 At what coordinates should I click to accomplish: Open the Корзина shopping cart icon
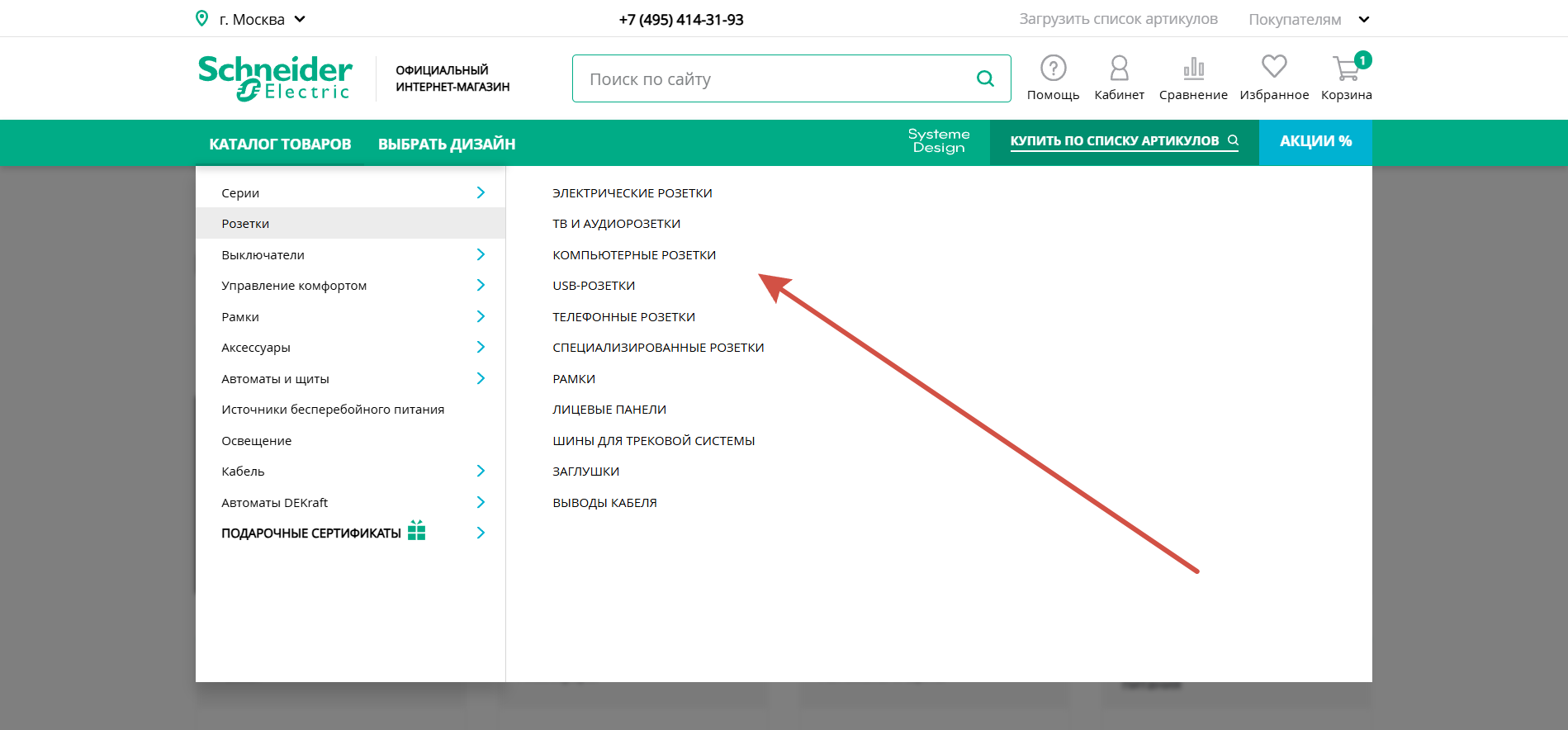[x=1346, y=69]
